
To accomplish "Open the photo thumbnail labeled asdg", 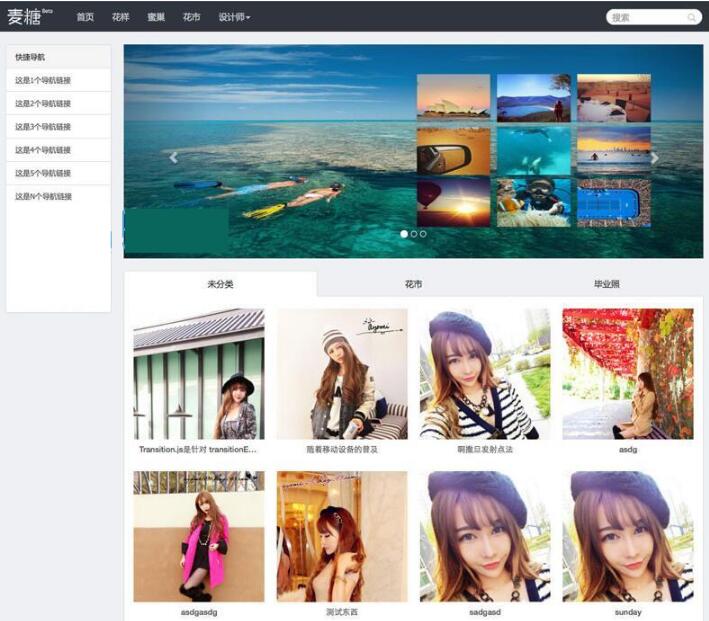I will pyautogui.click(x=627, y=373).
